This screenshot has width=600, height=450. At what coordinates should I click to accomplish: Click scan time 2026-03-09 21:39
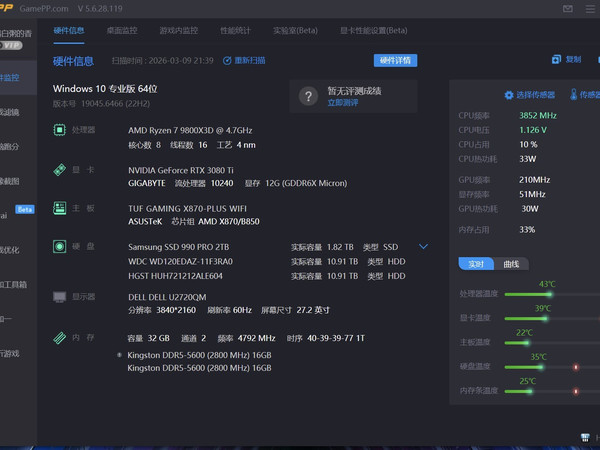(181, 60)
